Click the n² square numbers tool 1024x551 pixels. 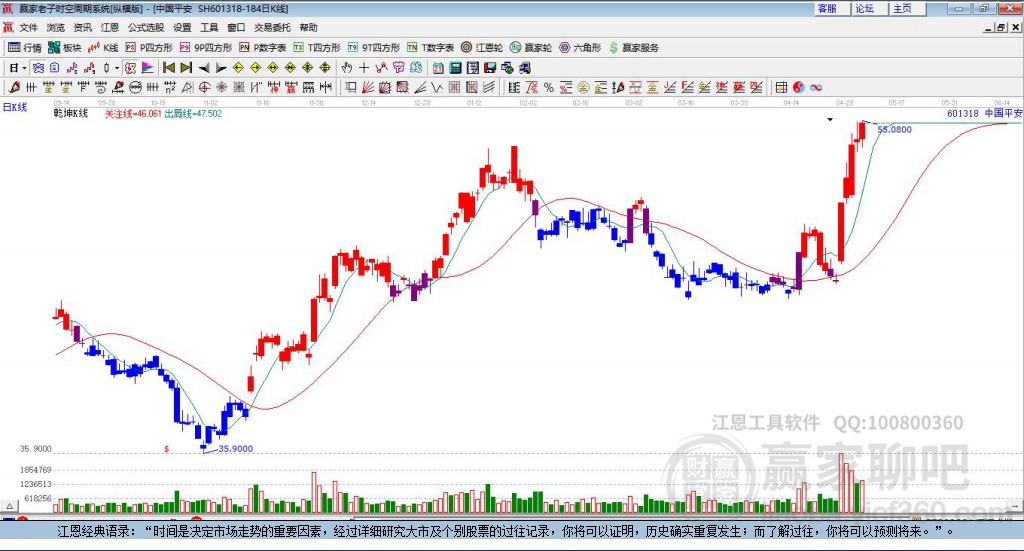[x=170, y=87]
